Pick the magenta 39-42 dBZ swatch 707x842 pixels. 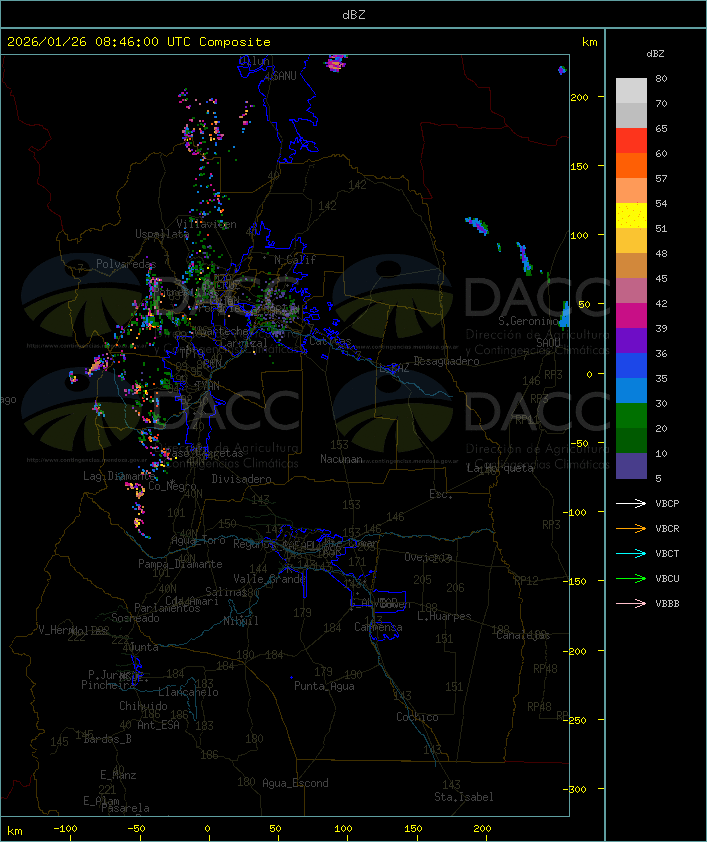pyautogui.click(x=631, y=316)
